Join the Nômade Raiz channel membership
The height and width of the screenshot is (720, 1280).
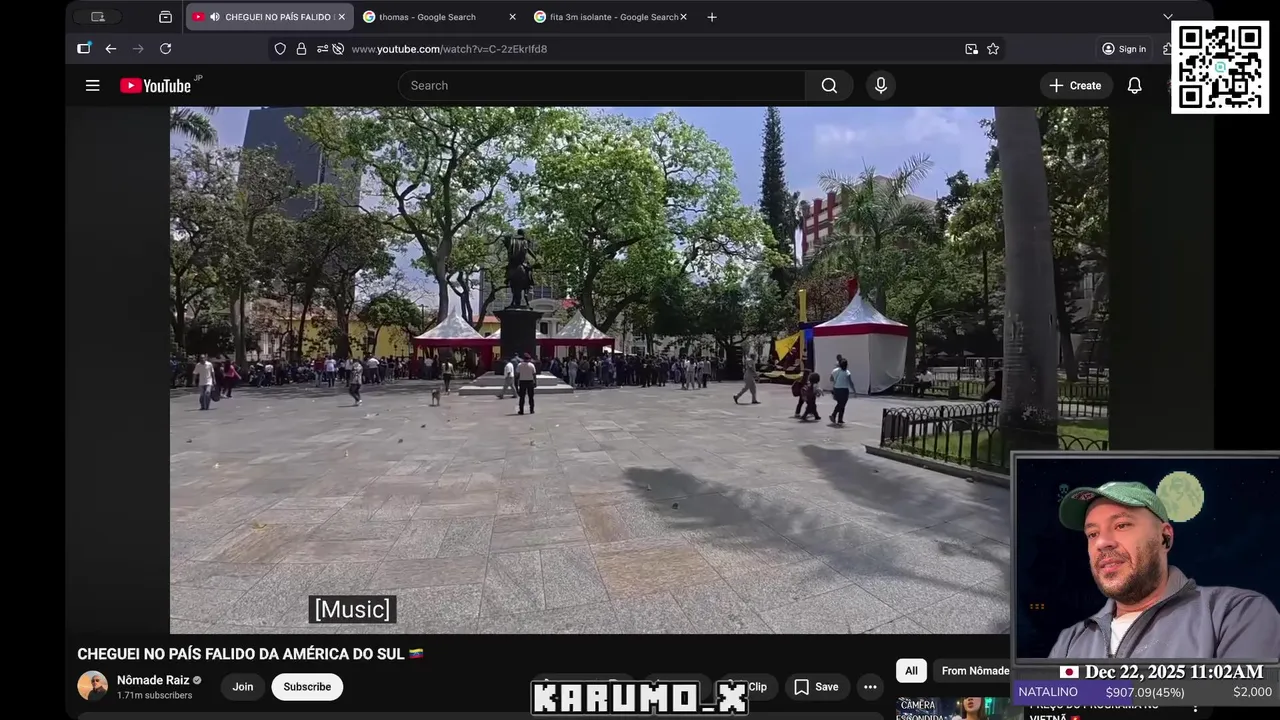(243, 687)
